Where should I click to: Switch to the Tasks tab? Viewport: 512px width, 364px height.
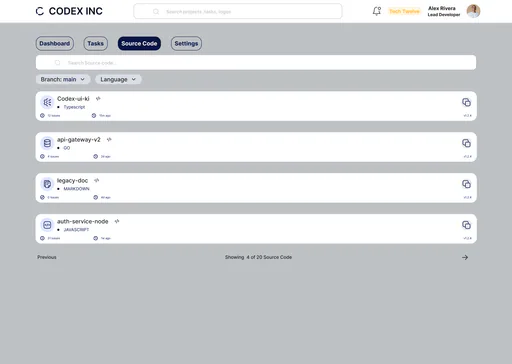point(96,44)
